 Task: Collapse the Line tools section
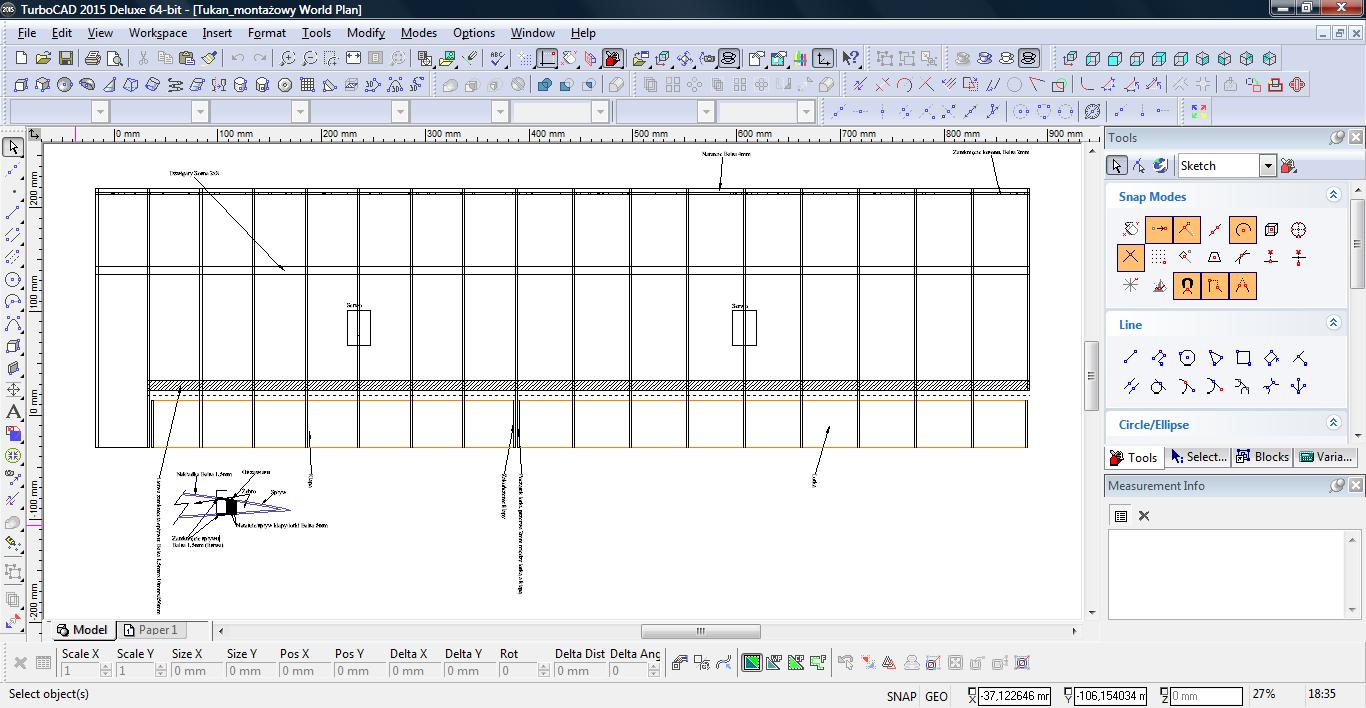click(x=1333, y=323)
